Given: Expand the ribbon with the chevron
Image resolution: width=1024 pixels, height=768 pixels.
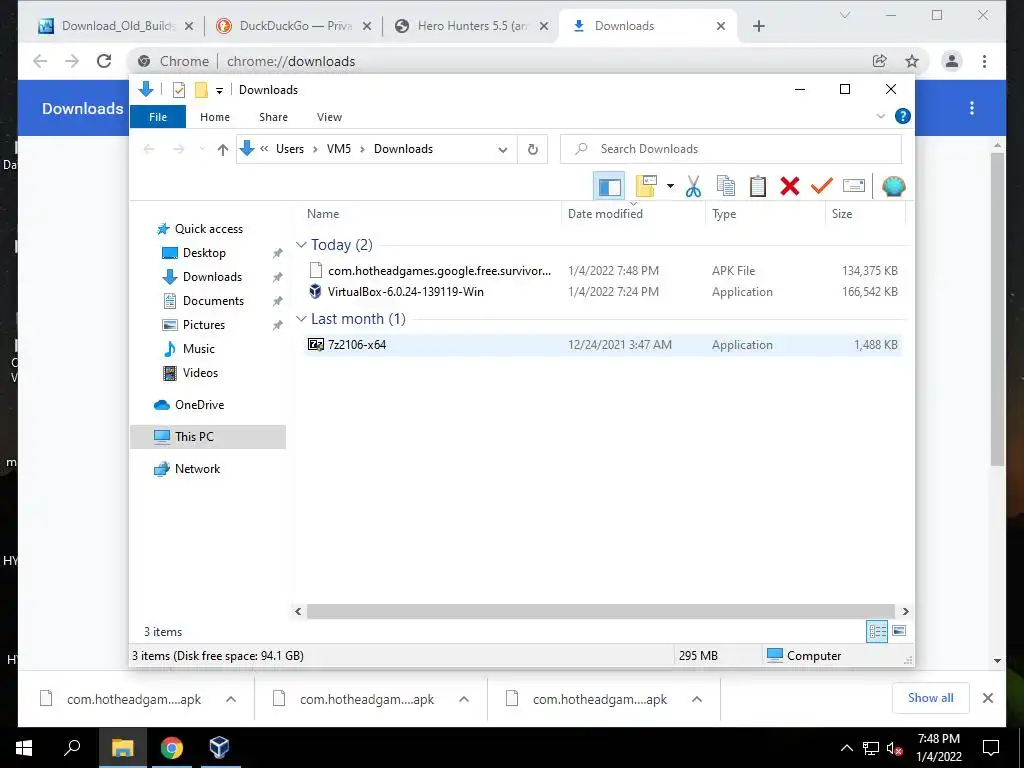Looking at the screenshot, I should point(880,116).
